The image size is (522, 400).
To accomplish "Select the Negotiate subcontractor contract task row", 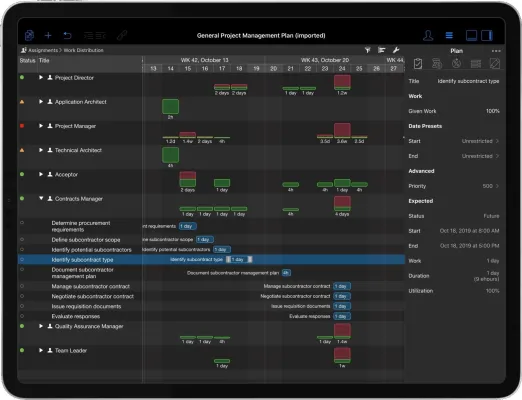I will pyautogui.click(x=211, y=296).
